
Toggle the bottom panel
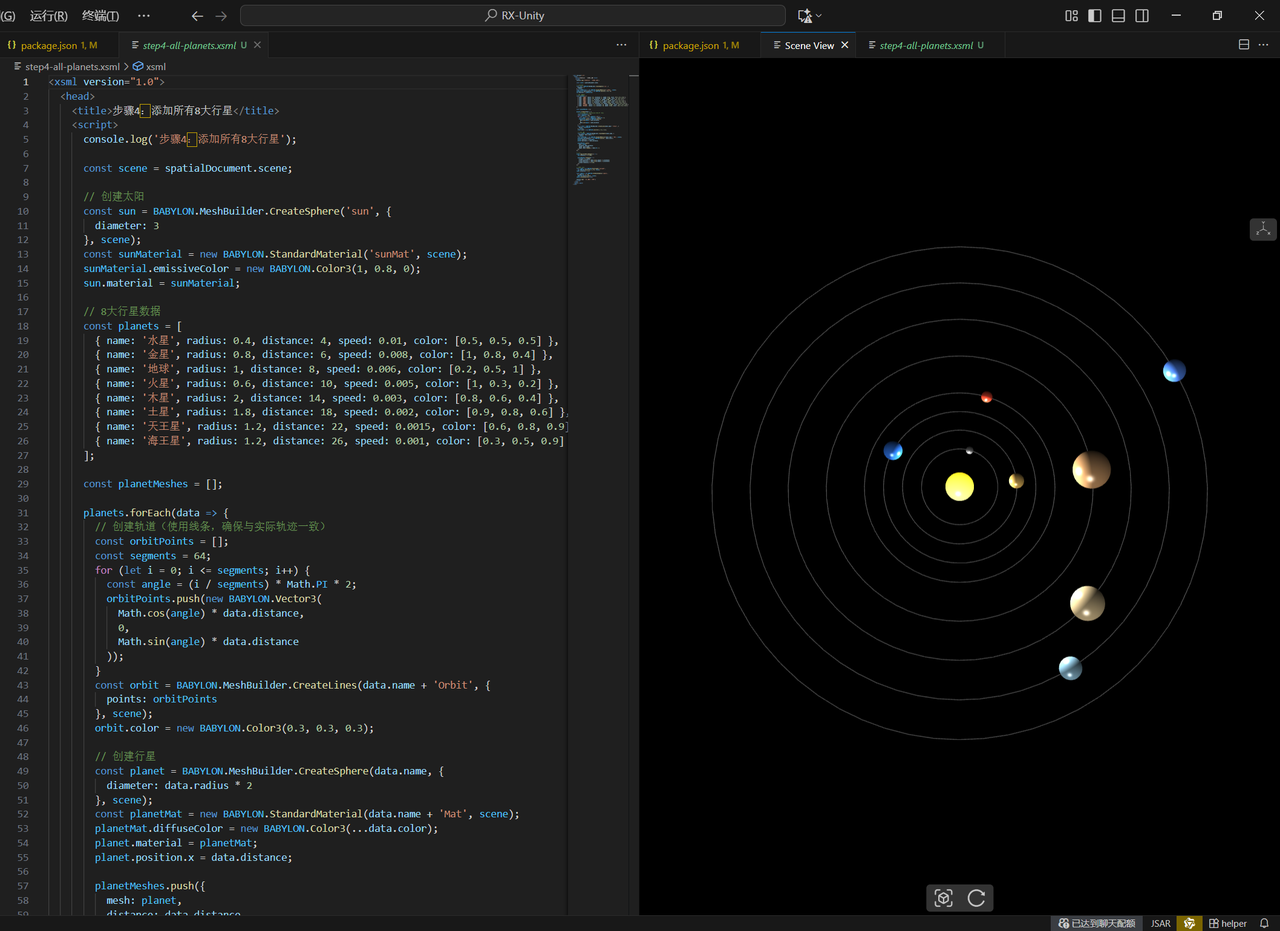tap(1119, 16)
